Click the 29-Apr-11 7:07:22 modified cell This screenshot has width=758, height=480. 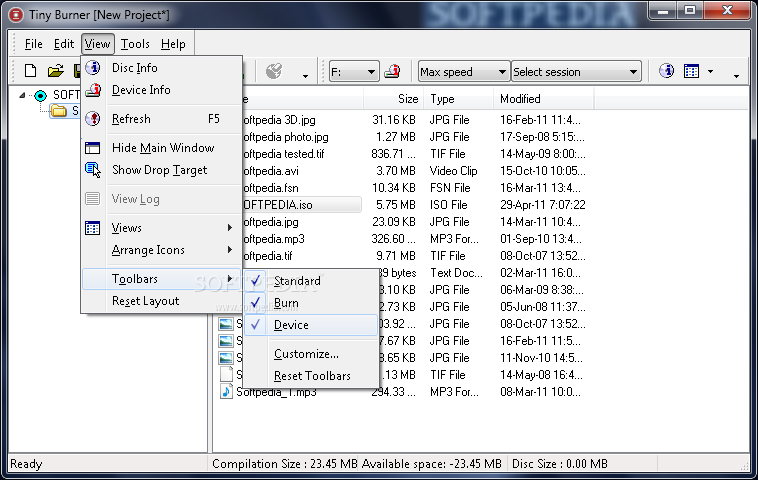pos(542,205)
